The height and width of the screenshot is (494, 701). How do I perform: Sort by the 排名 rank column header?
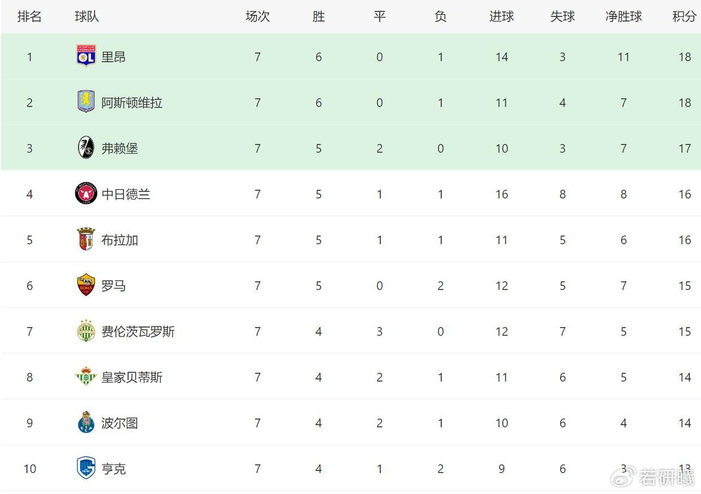point(30,17)
